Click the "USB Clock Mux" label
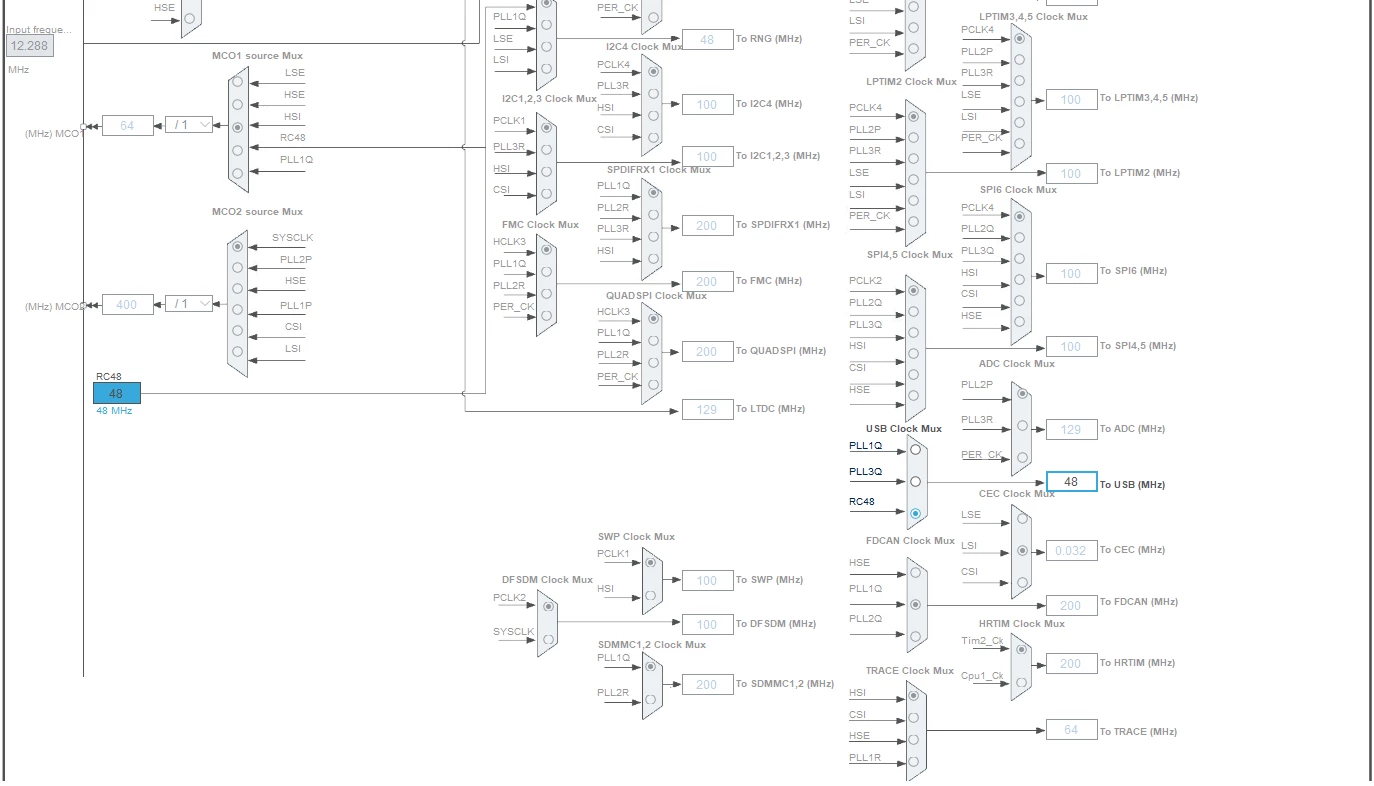1374x786 pixels. coord(904,429)
